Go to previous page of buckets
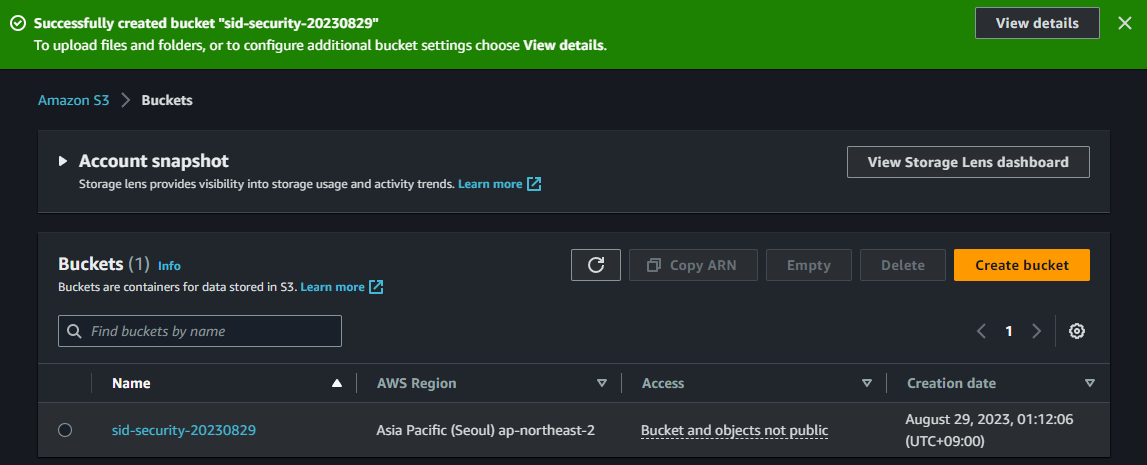 tap(982, 331)
